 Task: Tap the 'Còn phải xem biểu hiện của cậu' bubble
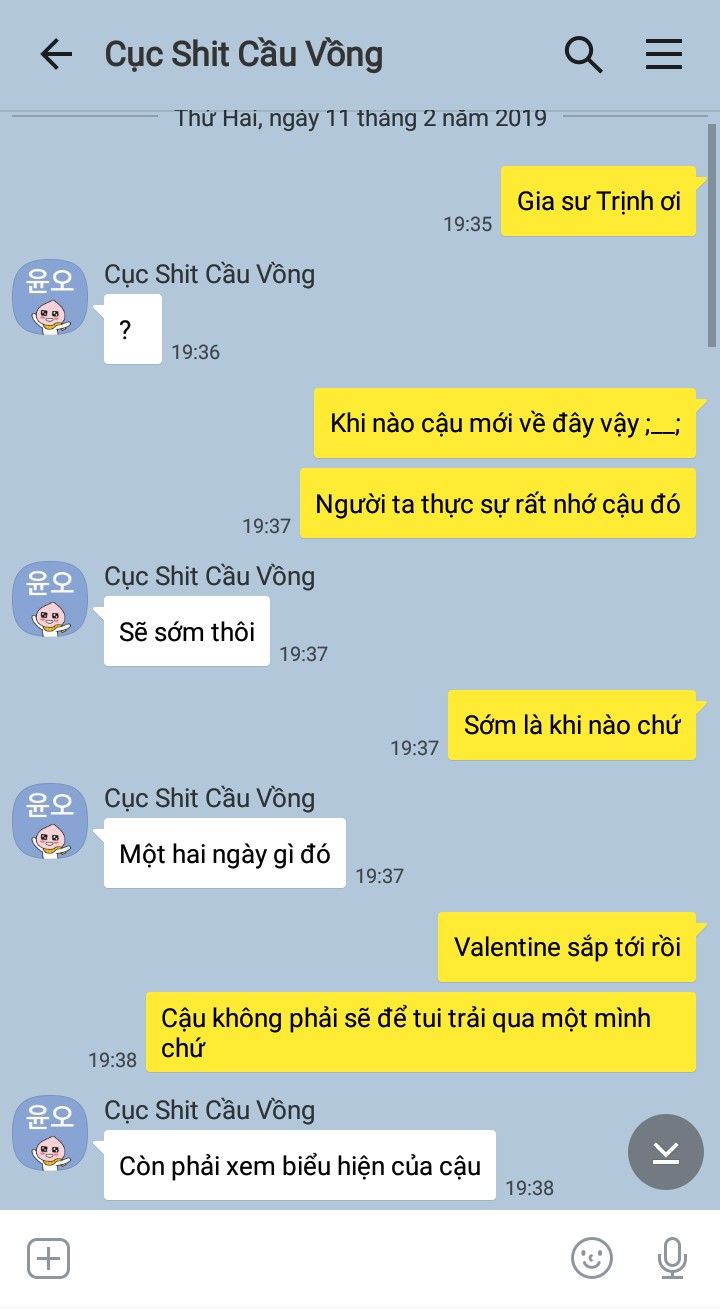[300, 1165]
